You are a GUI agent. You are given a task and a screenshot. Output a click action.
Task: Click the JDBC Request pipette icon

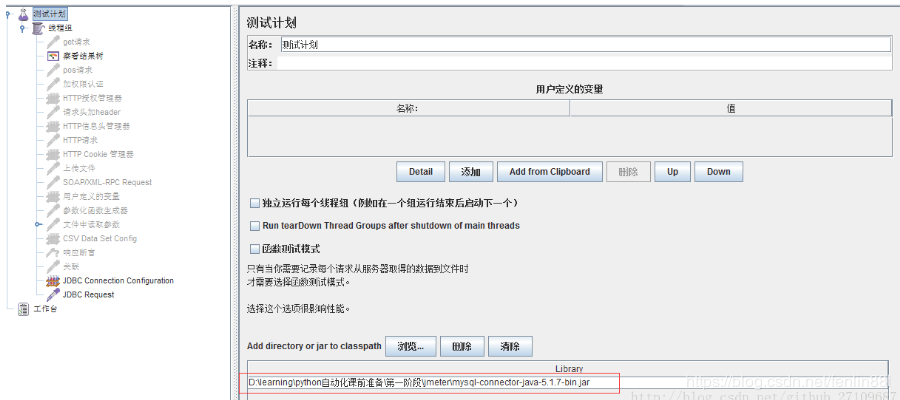(x=53, y=294)
